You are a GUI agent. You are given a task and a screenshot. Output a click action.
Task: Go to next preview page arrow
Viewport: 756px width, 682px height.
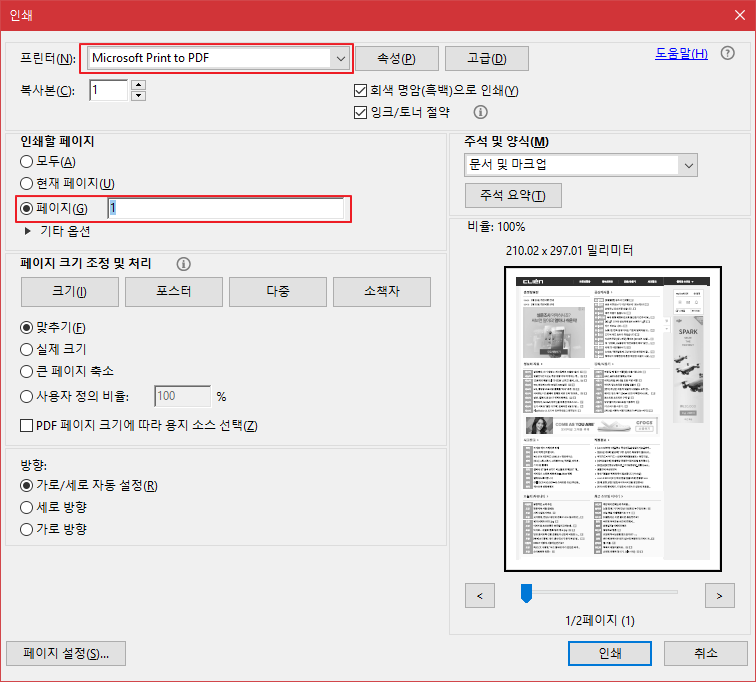[x=719, y=596]
